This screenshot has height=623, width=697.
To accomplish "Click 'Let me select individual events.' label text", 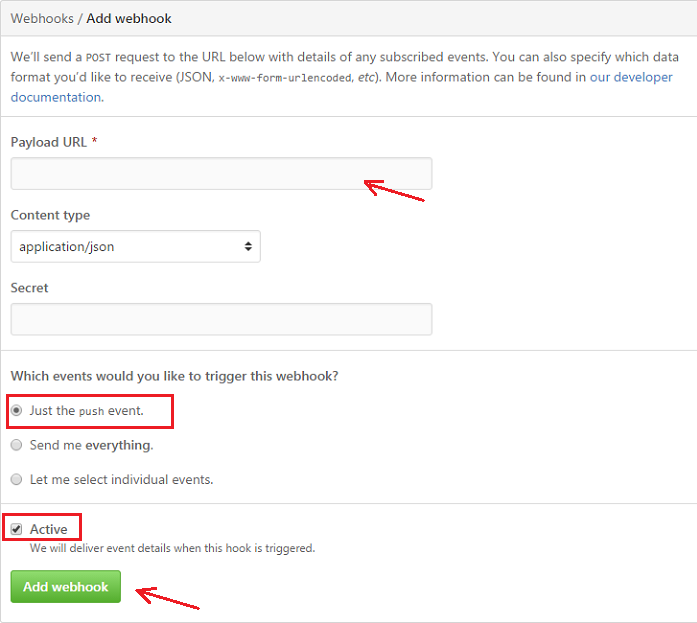I will [x=121, y=479].
